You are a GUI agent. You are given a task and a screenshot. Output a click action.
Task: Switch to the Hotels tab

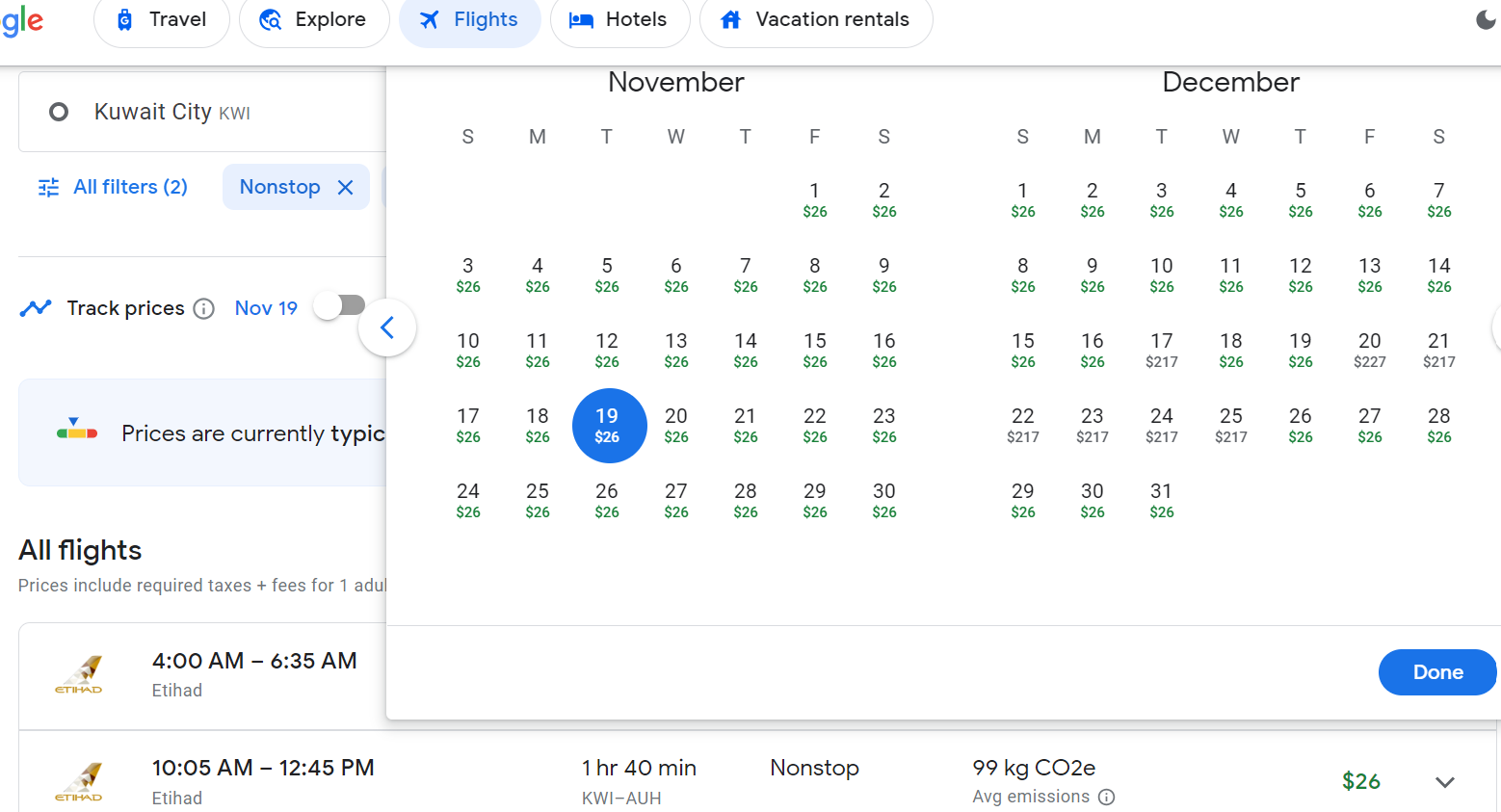619,19
